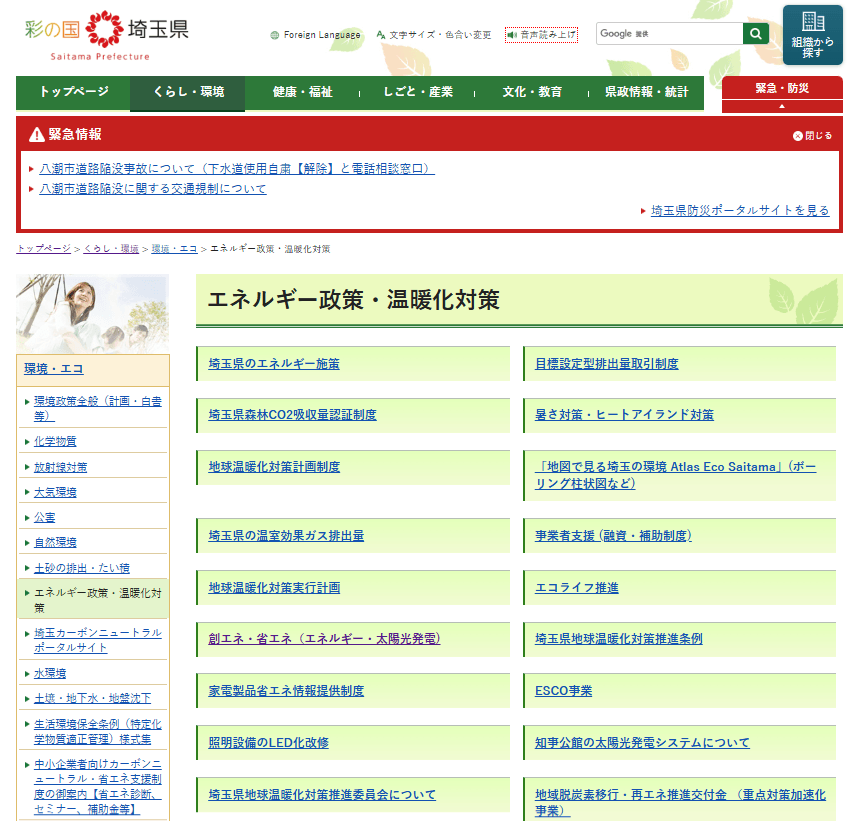
Task: Open the 組織から探す building icon button
Action: click(812, 35)
